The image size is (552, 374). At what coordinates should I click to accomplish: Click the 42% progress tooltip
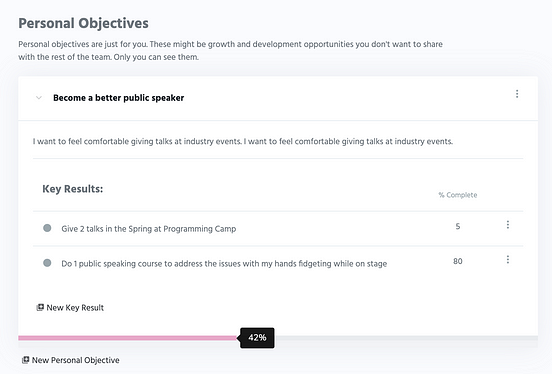(257, 338)
